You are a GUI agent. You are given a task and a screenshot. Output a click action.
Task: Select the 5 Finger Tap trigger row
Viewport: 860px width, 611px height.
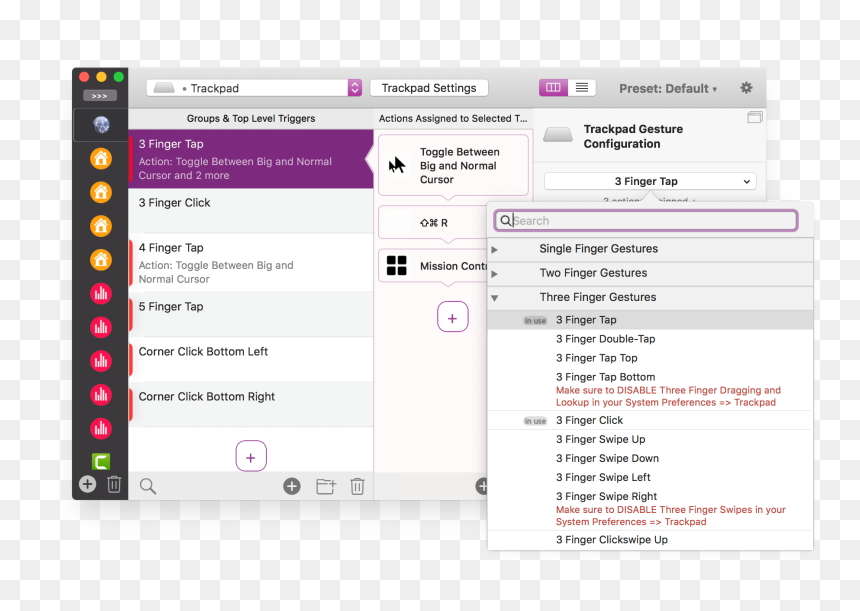coord(251,314)
